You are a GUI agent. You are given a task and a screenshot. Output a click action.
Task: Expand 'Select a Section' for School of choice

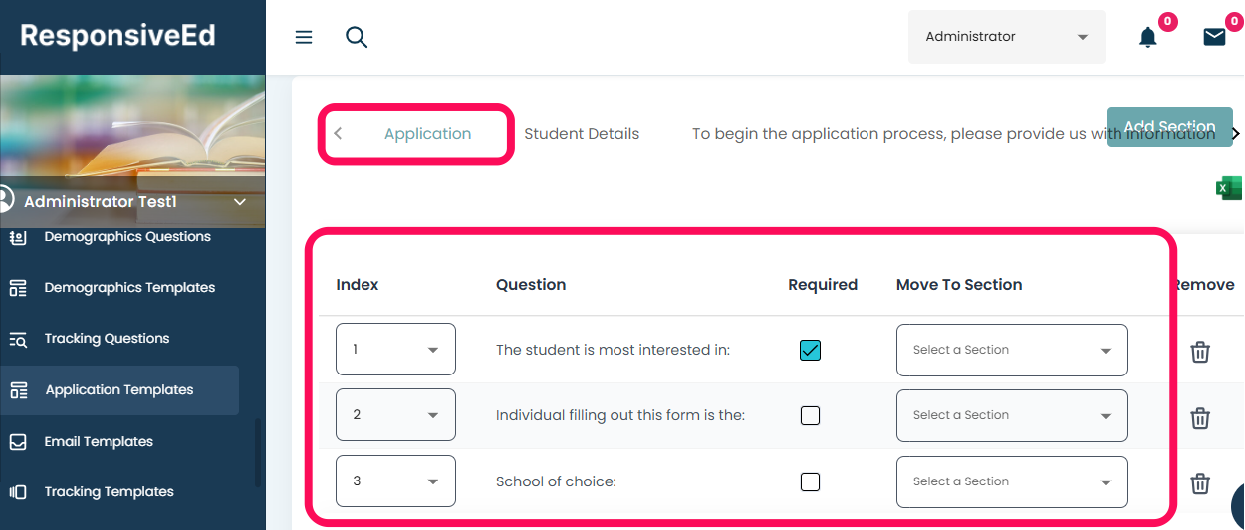click(x=1011, y=482)
